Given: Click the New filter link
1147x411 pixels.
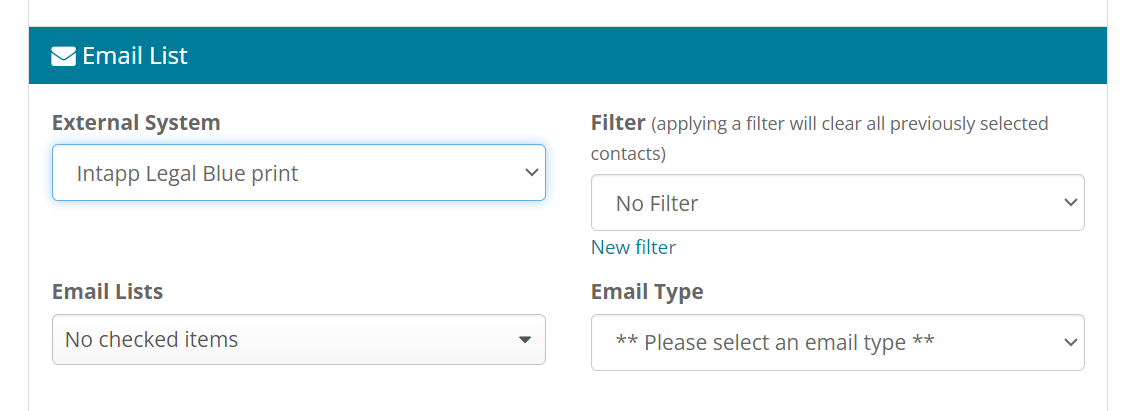Looking at the screenshot, I should point(633,247).
